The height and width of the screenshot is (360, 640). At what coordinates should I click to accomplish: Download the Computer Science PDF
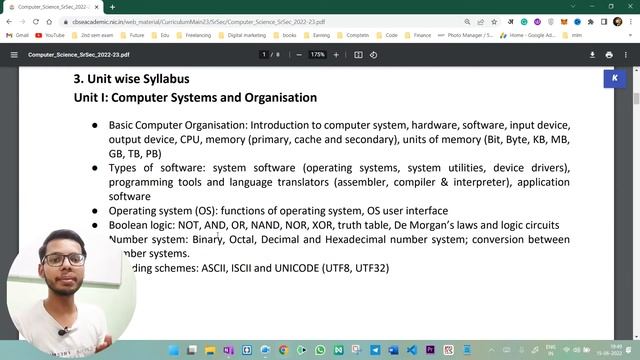point(592,55)
